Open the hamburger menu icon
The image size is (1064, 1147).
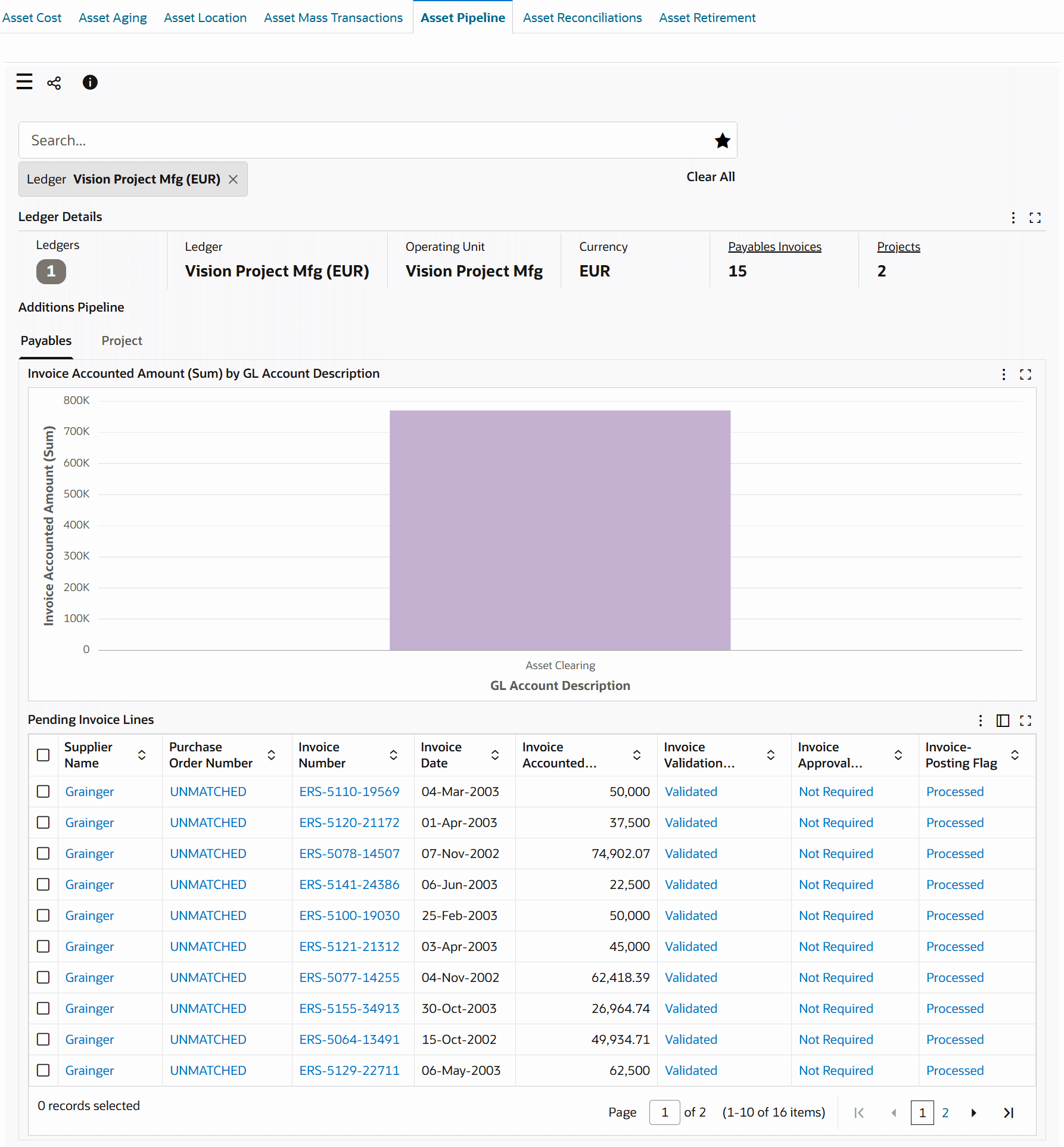pyautogui.click(x=24, y=82)
